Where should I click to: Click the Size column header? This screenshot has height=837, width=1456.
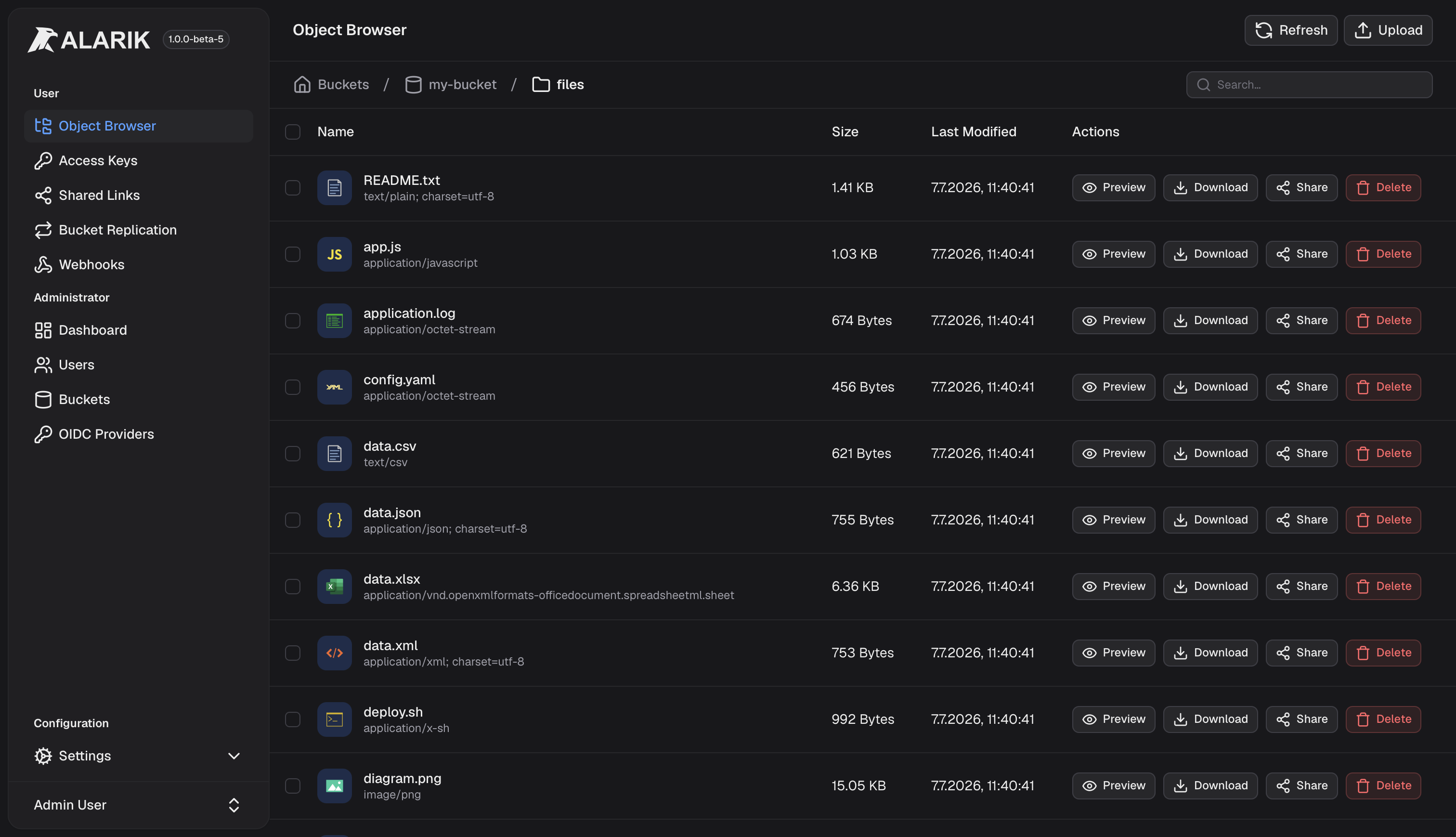click(845, 131)
